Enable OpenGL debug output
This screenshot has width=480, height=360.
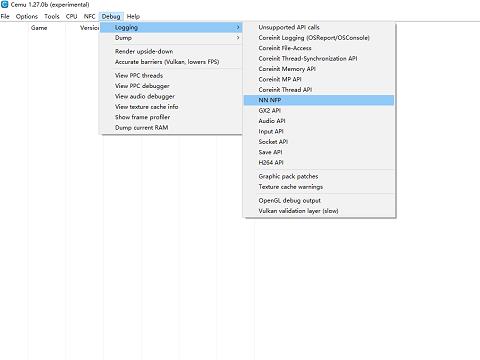pyautogui.click(x=319, y=200)
